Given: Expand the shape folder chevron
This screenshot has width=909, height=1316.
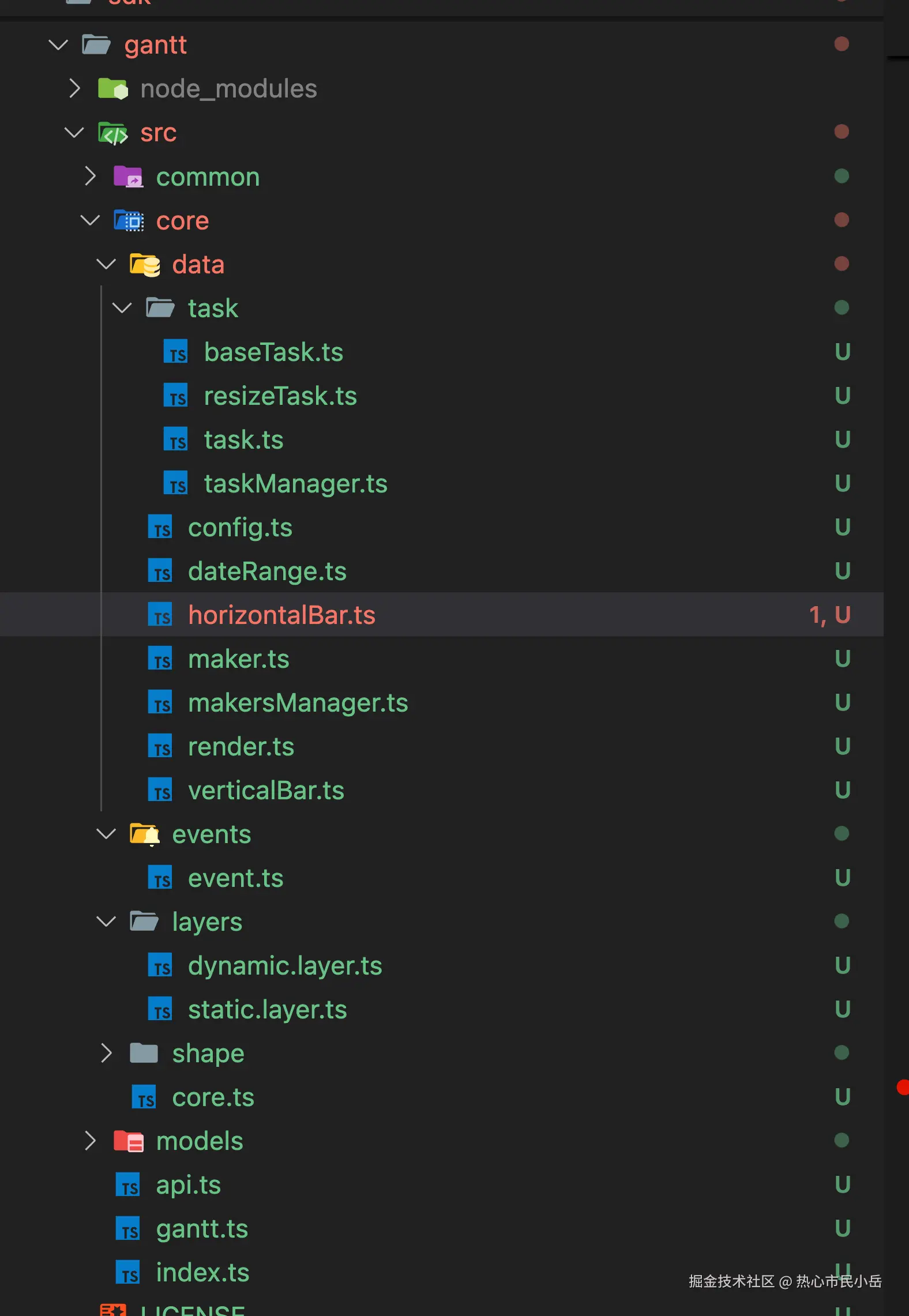Looking at the screenshot, I should point(106,1054).
